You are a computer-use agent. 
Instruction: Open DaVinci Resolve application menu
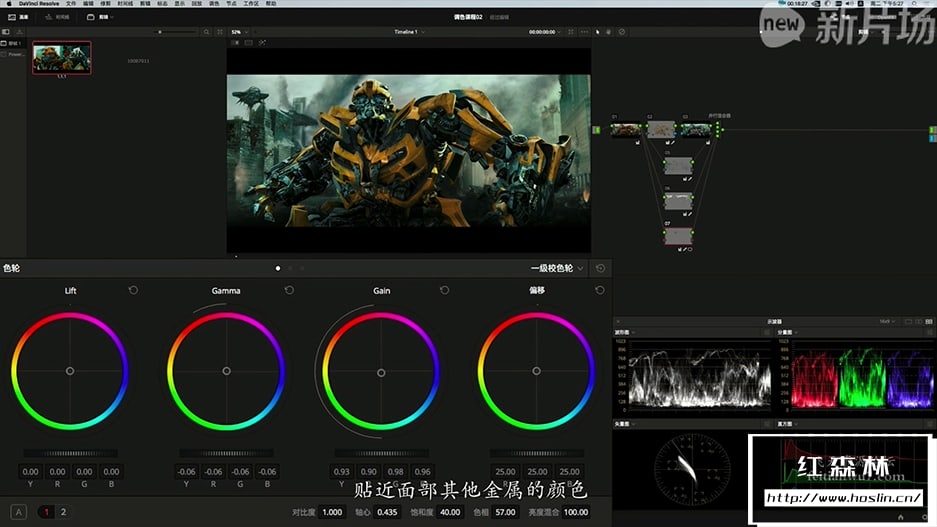click(39, 4)
